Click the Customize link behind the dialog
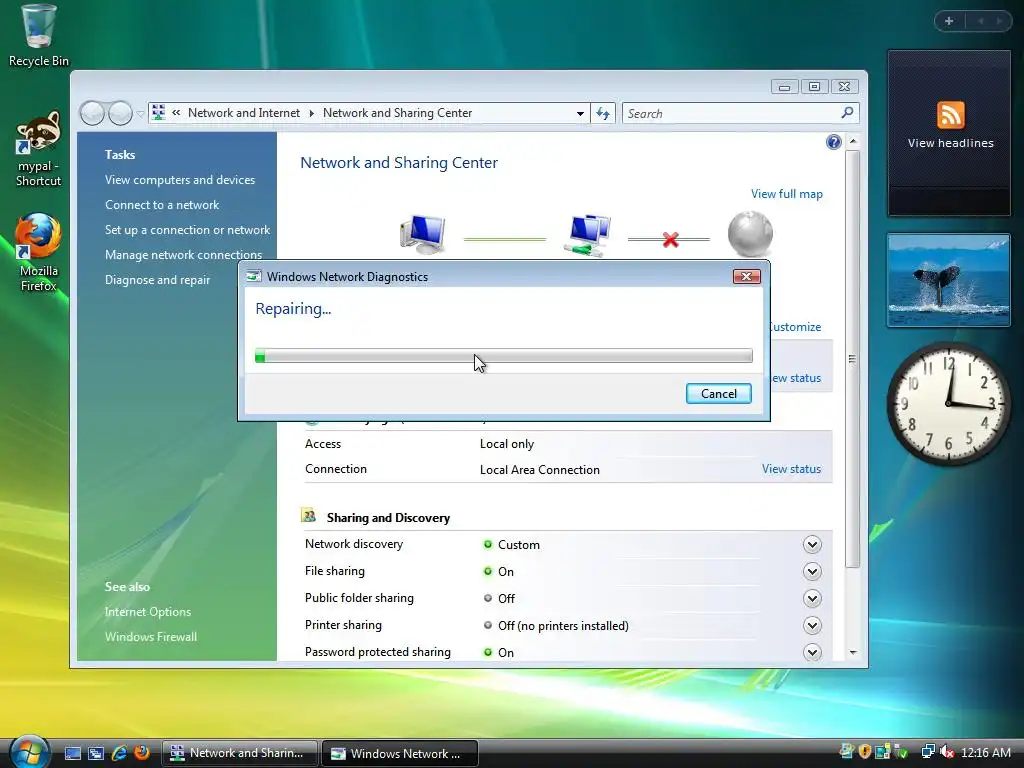The image size is (1024, 768). point(796,327)
